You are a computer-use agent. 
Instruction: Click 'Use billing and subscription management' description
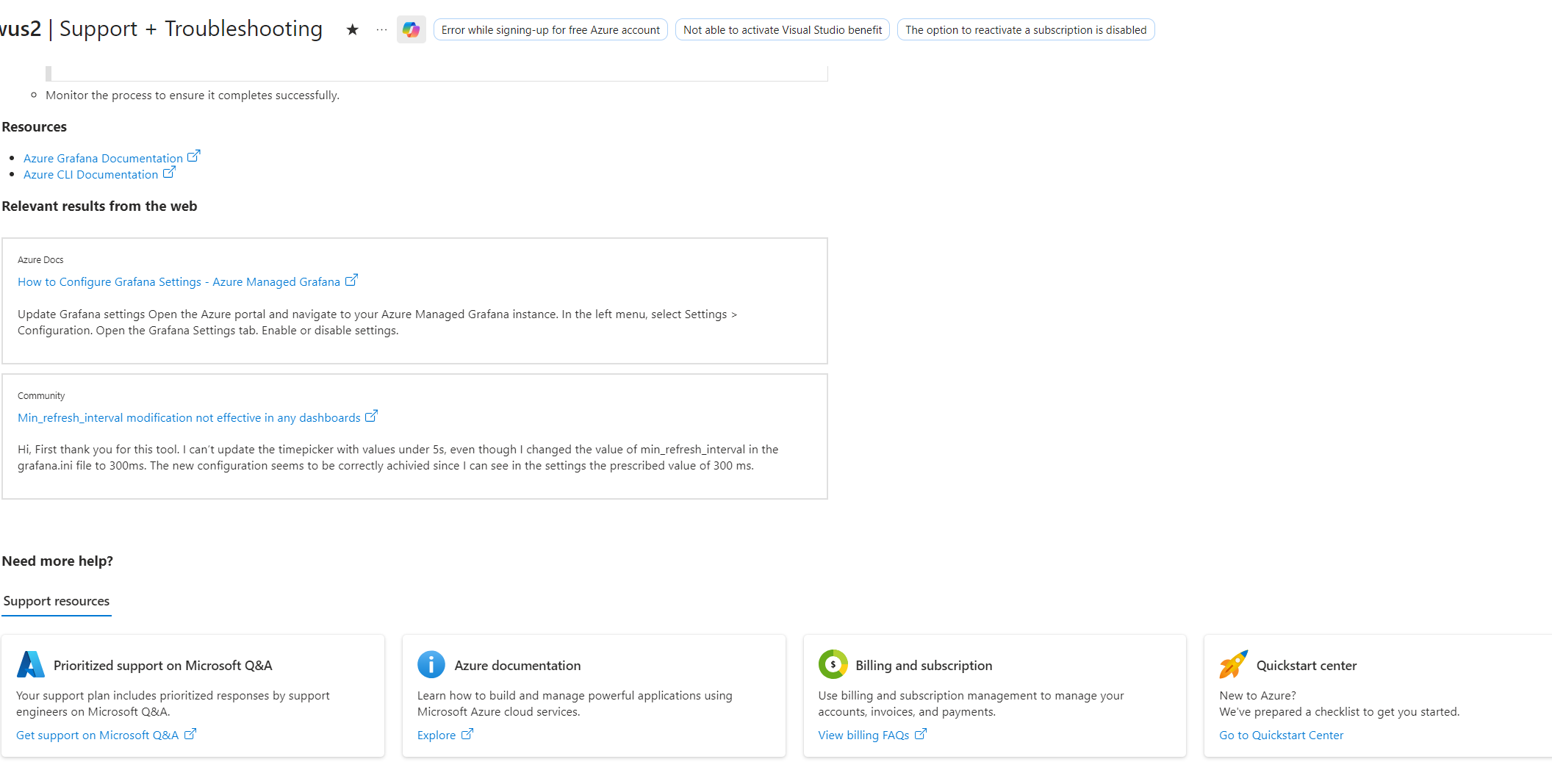[x=971, y=703]
